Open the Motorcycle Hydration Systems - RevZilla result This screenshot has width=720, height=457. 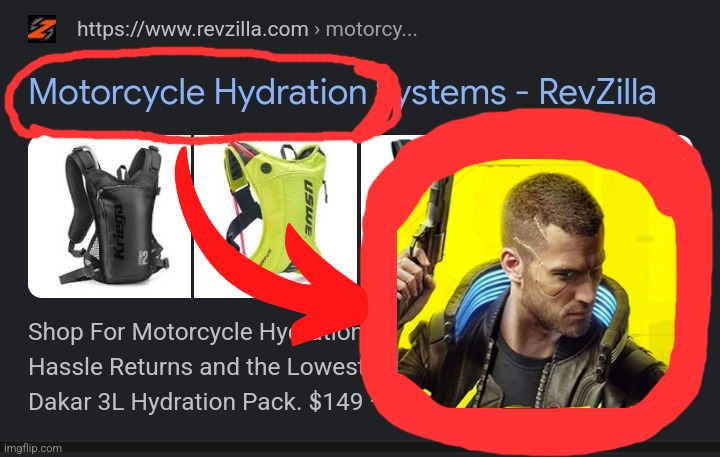[343, 92]
